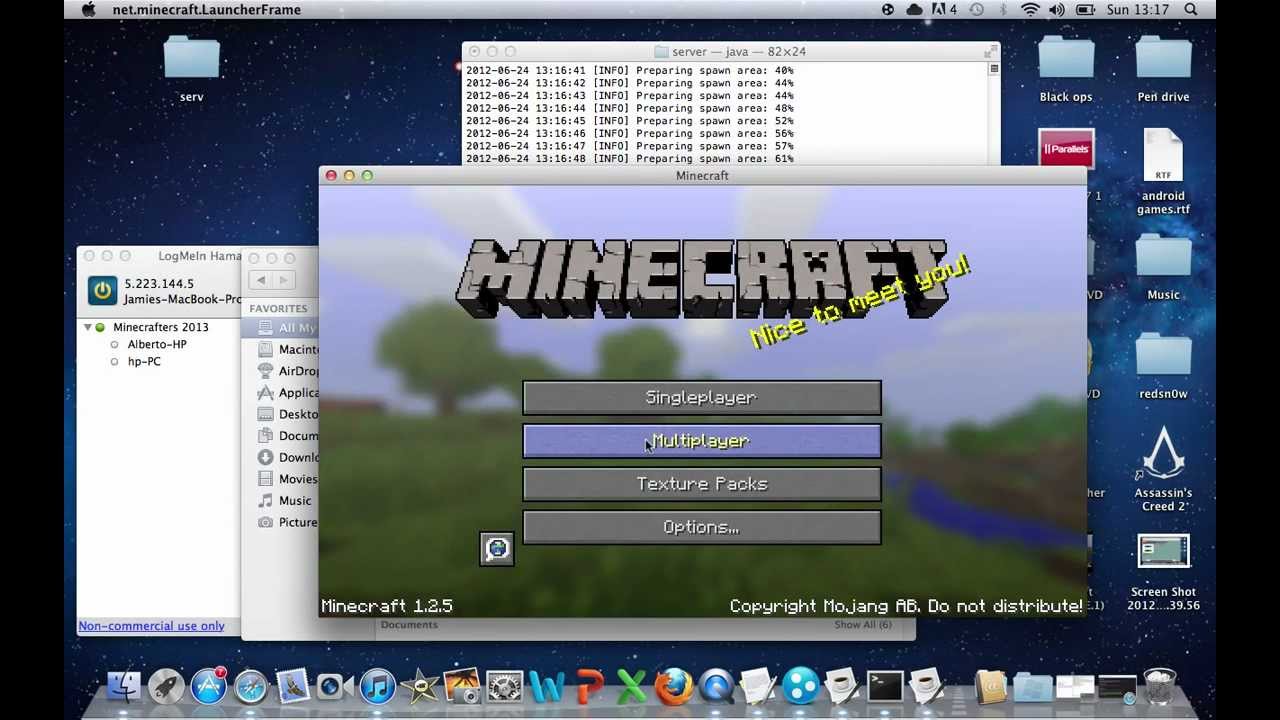Open the cloud icon in menu bar

click(x=914, y=9)
